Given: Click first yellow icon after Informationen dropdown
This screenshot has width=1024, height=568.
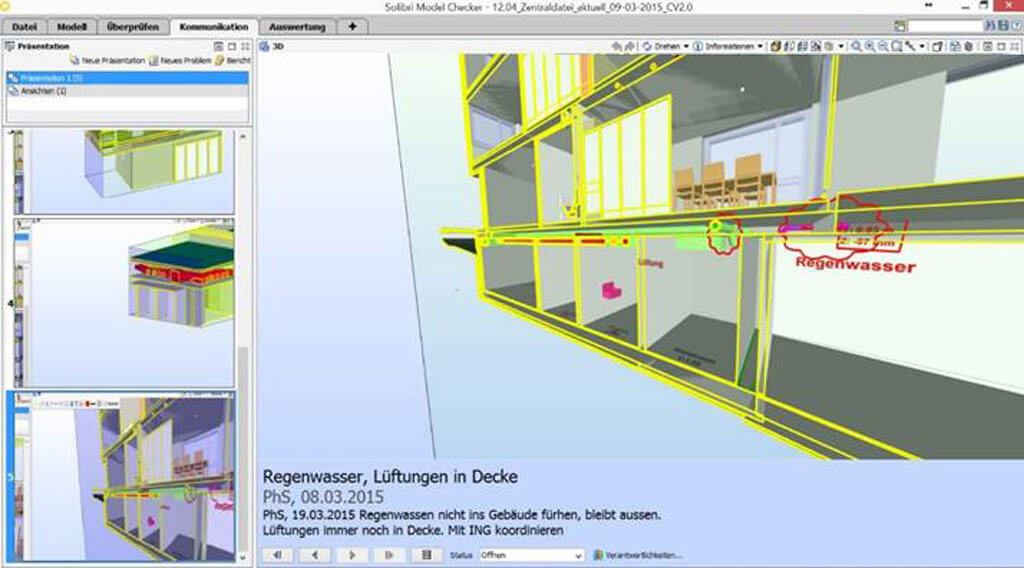Looking at the screenshot, I should pos(775,46).
